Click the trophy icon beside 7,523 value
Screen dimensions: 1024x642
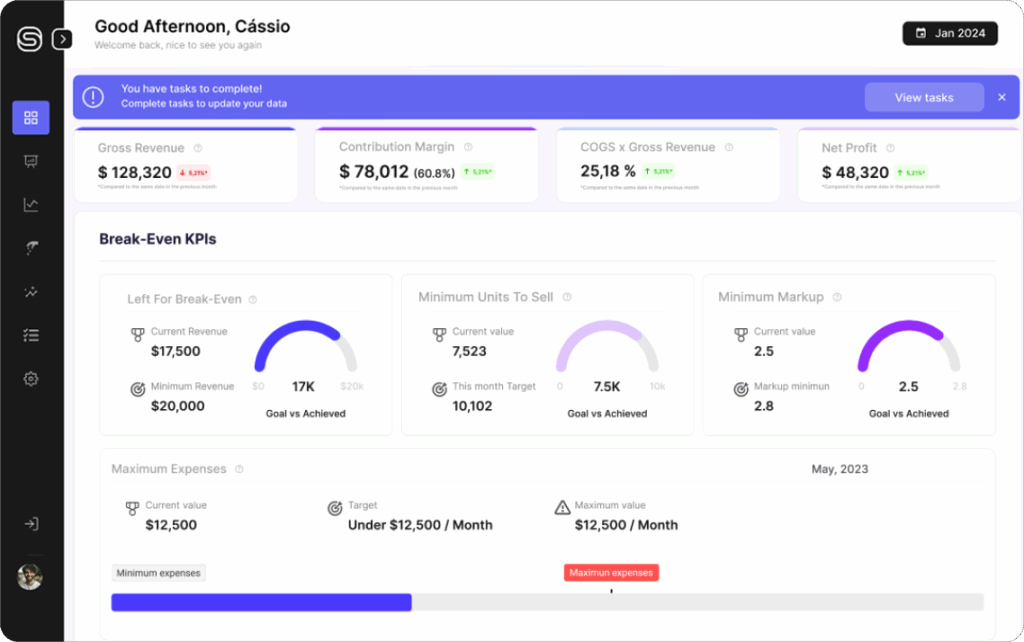[440, 335]
